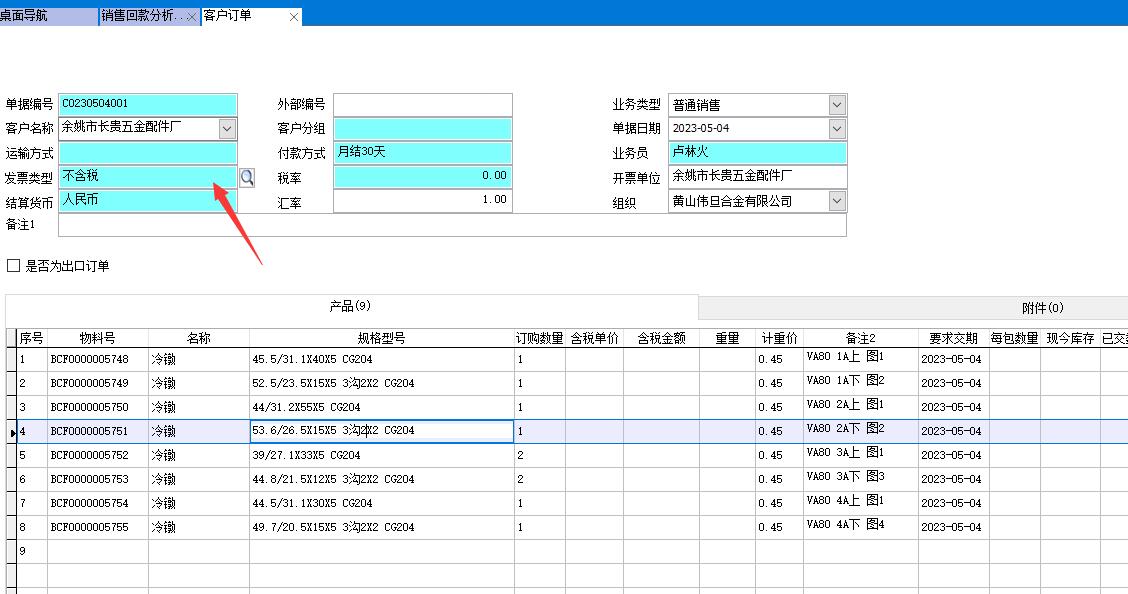The width and height of the screenshot is (1128, 594).
Task: Click the 要求交期 column header
Action: [953, 339]
